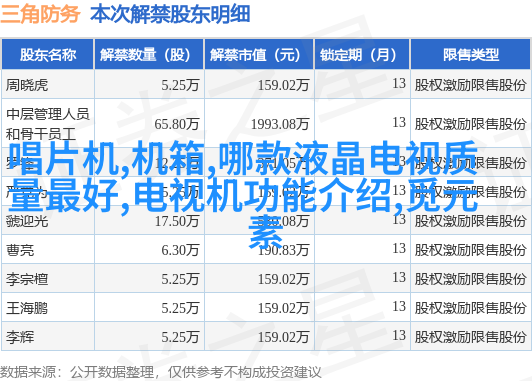Viewport: 532px width, 381px height.
Task: Click the 数据来源 footer disclaimer text
Action: coord(160,372)
